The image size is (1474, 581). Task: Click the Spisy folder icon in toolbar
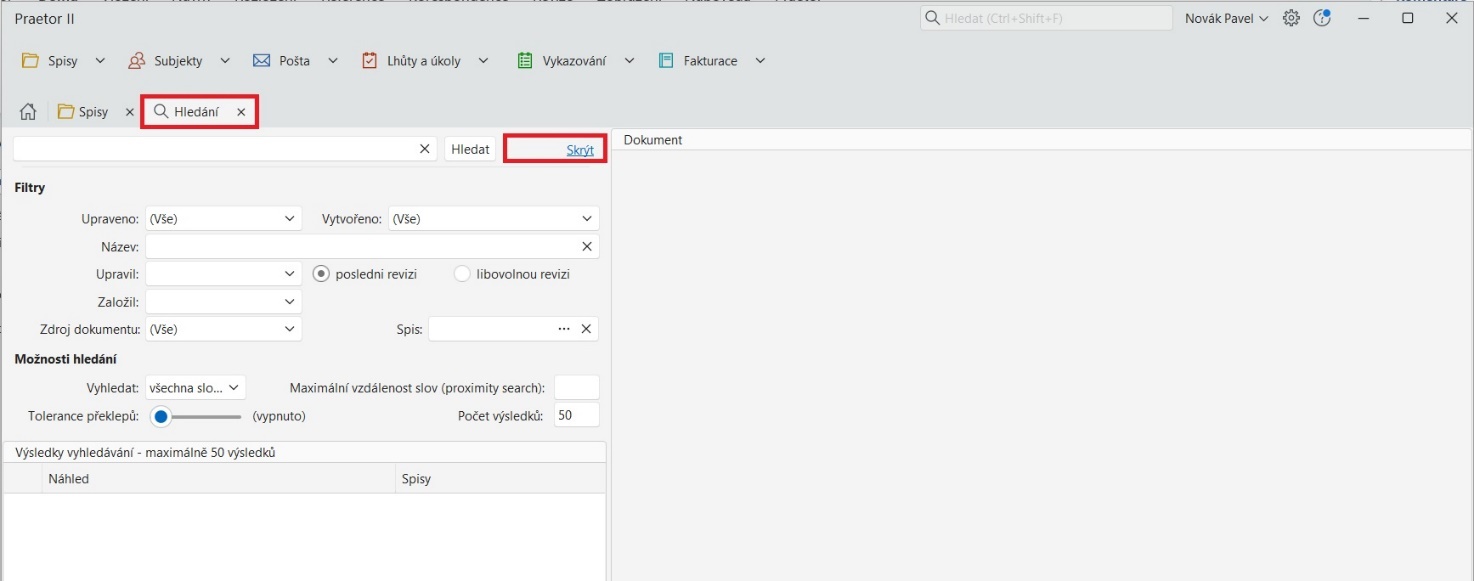(x=31, y=61)
